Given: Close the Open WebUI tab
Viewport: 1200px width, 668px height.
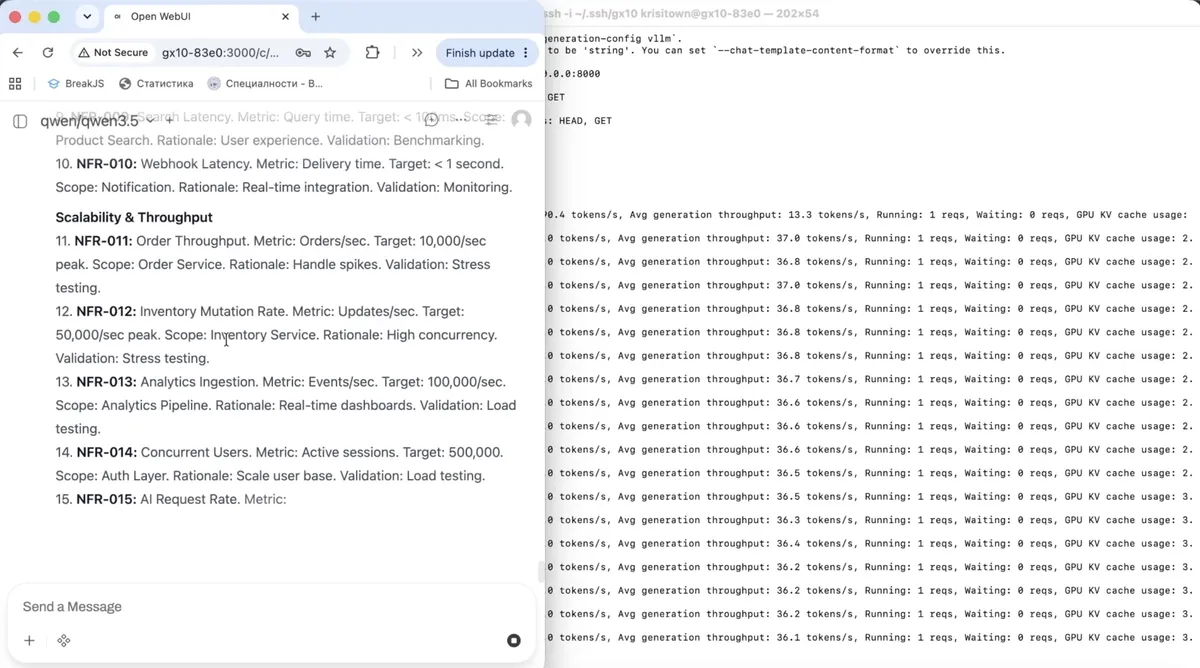Looking at the screenshot, I should click(285, 17).
